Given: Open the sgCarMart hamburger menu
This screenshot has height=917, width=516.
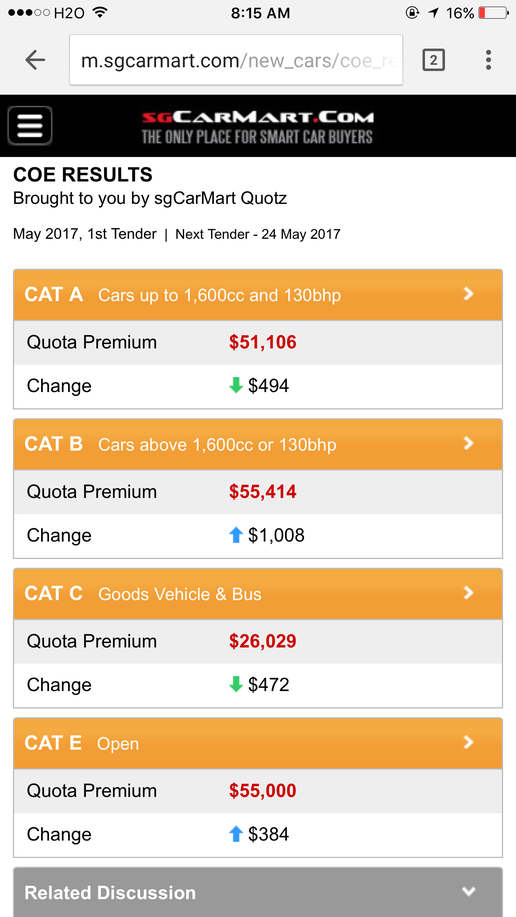Looking at the screenshot, I should pos(30,126).
